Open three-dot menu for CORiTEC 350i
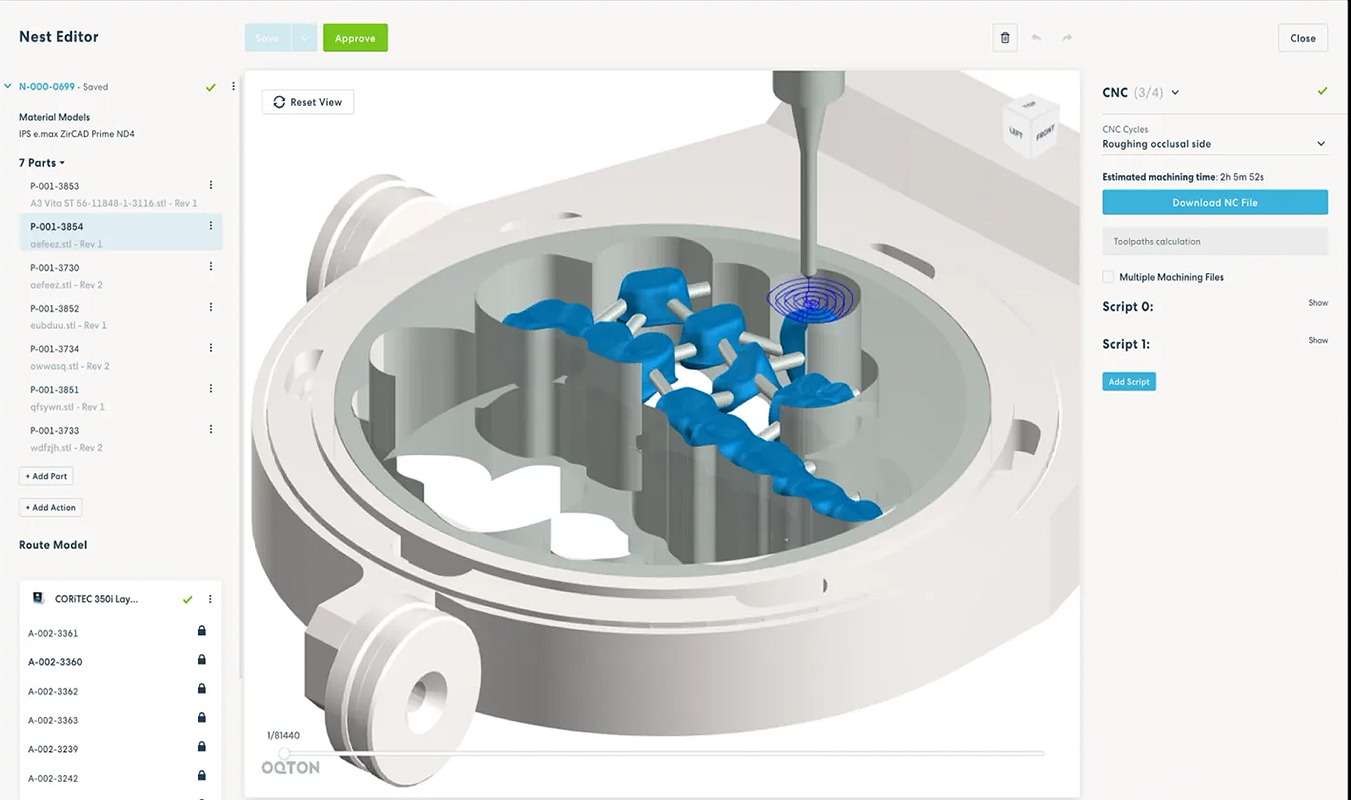 [x=210, y=599]
